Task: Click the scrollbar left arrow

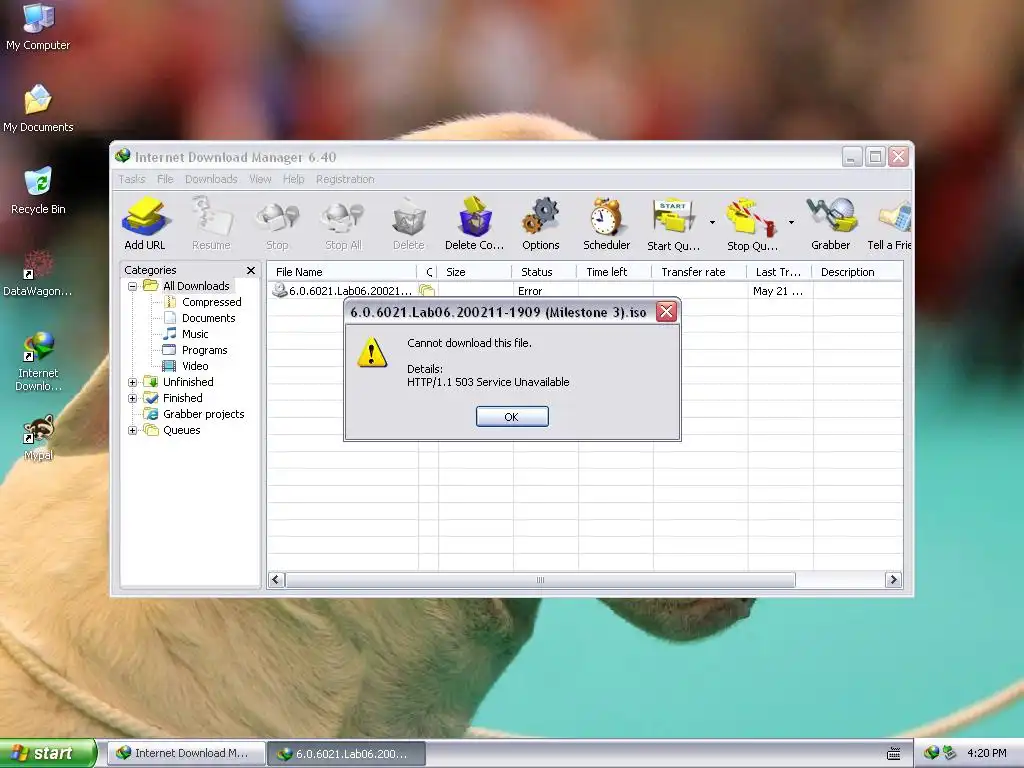Action: [x=276, y=580]
